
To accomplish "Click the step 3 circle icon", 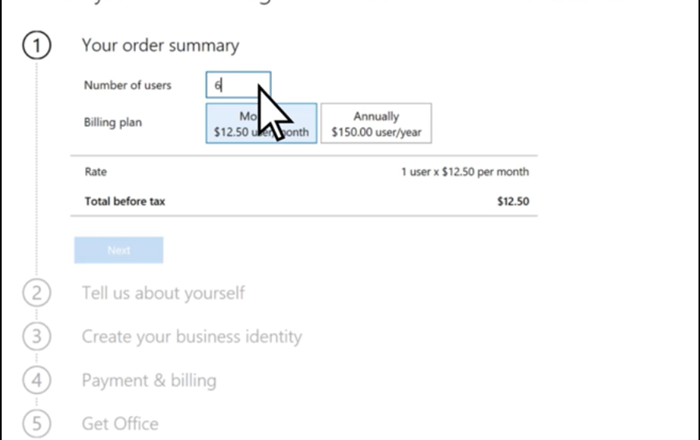I will [37, 336].
